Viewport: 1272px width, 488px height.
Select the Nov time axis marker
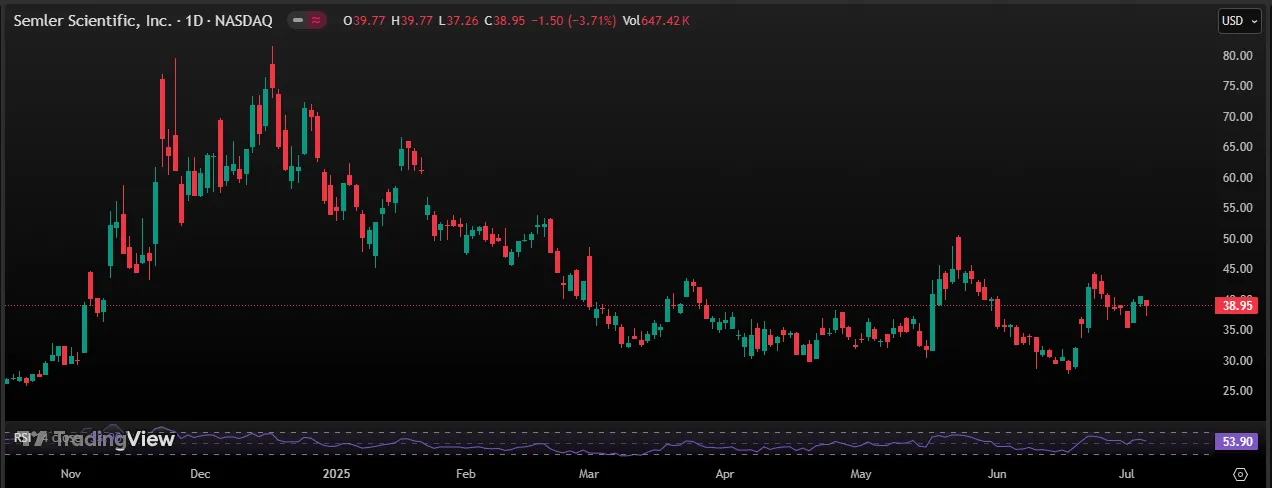coord(70,473)
